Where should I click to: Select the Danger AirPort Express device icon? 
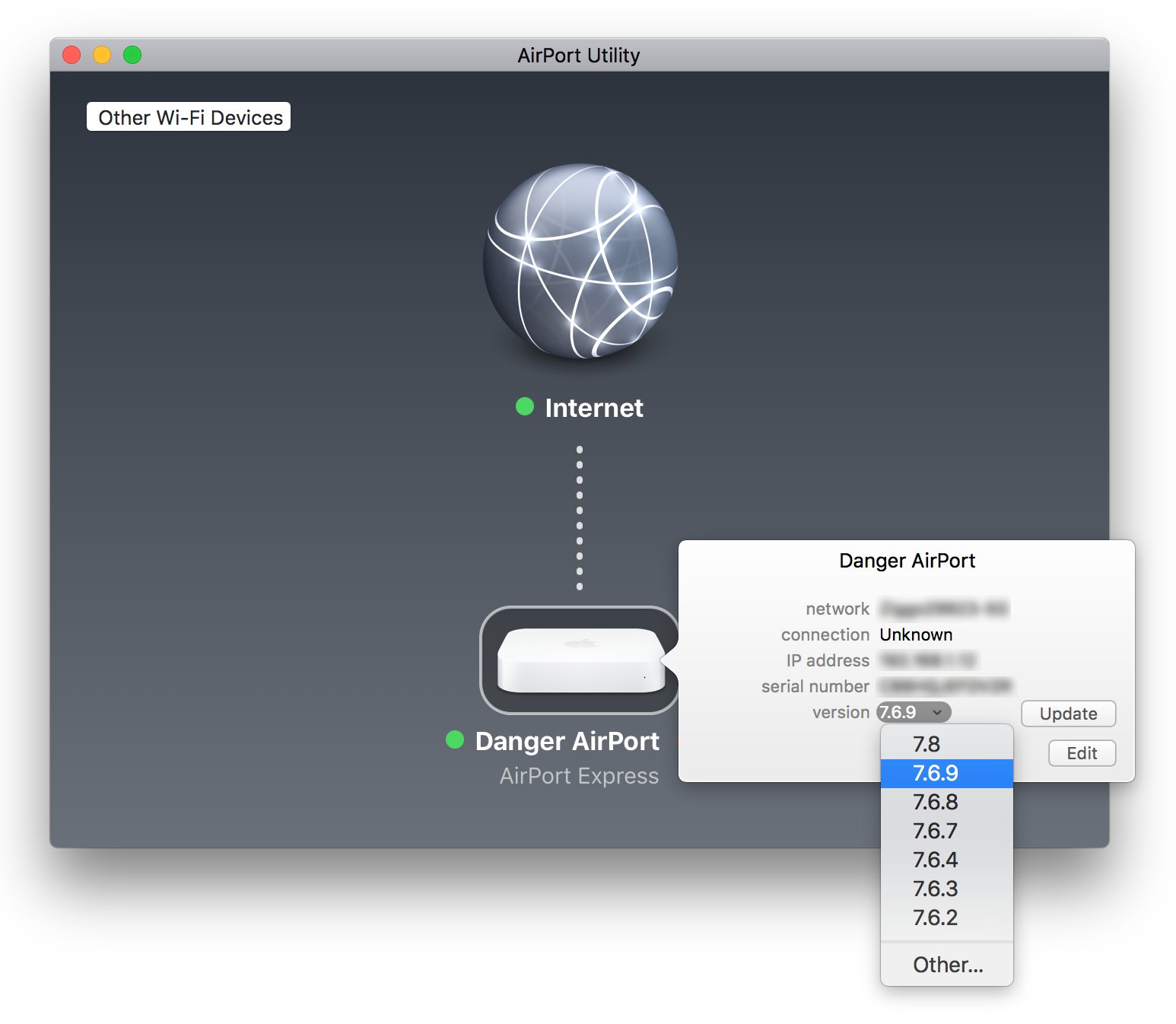tap(580, 660)
